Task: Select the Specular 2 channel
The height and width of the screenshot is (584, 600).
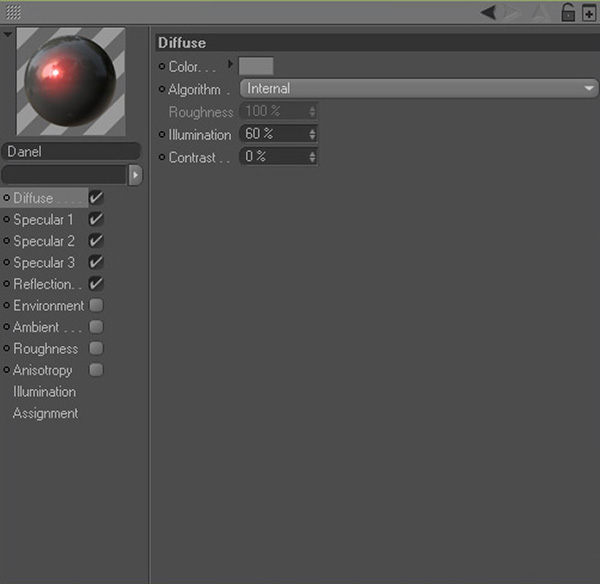Action: pyautogui.click(x=44, y=241)
